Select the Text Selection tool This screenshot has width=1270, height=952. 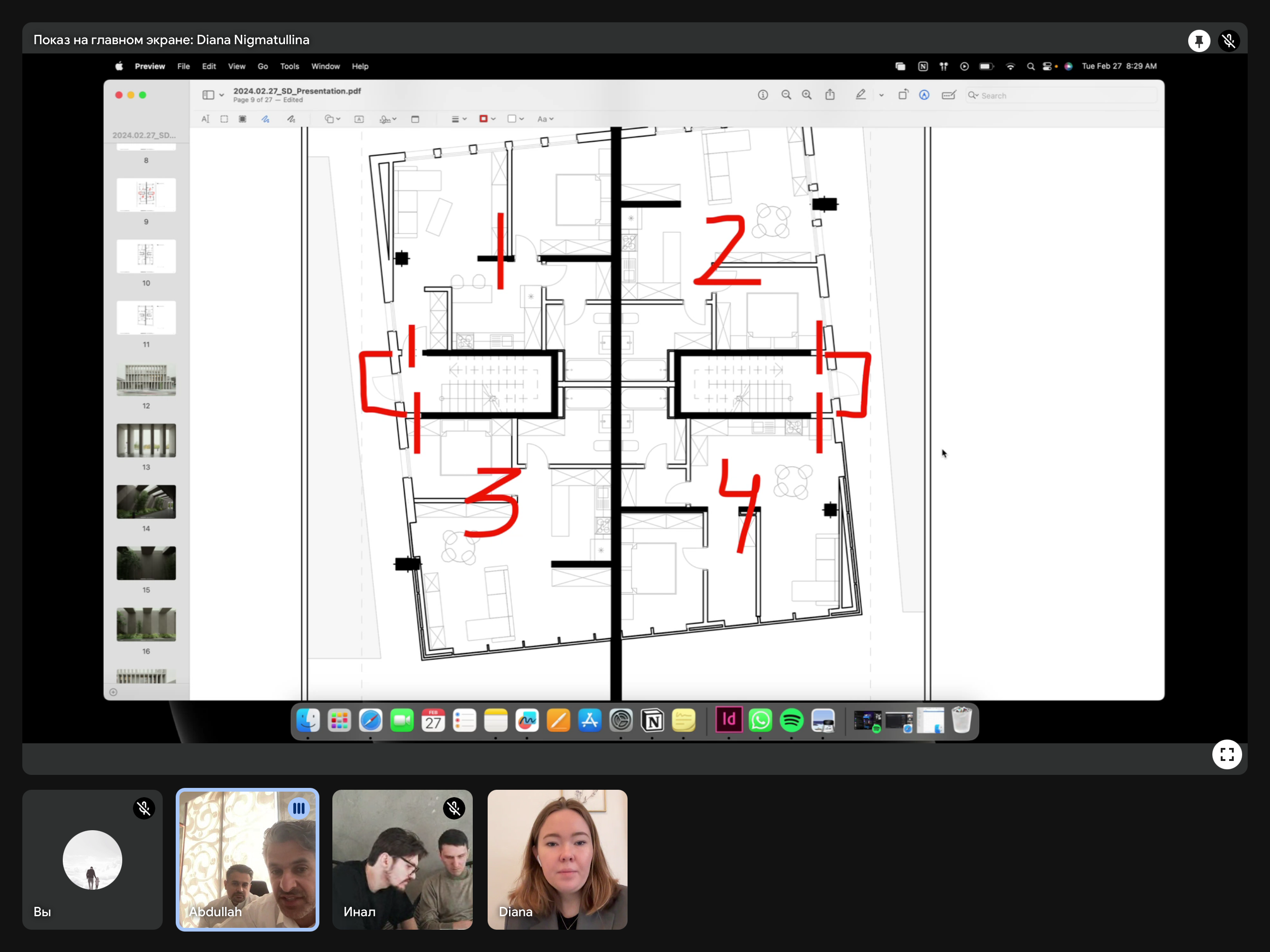pos(205,119)
